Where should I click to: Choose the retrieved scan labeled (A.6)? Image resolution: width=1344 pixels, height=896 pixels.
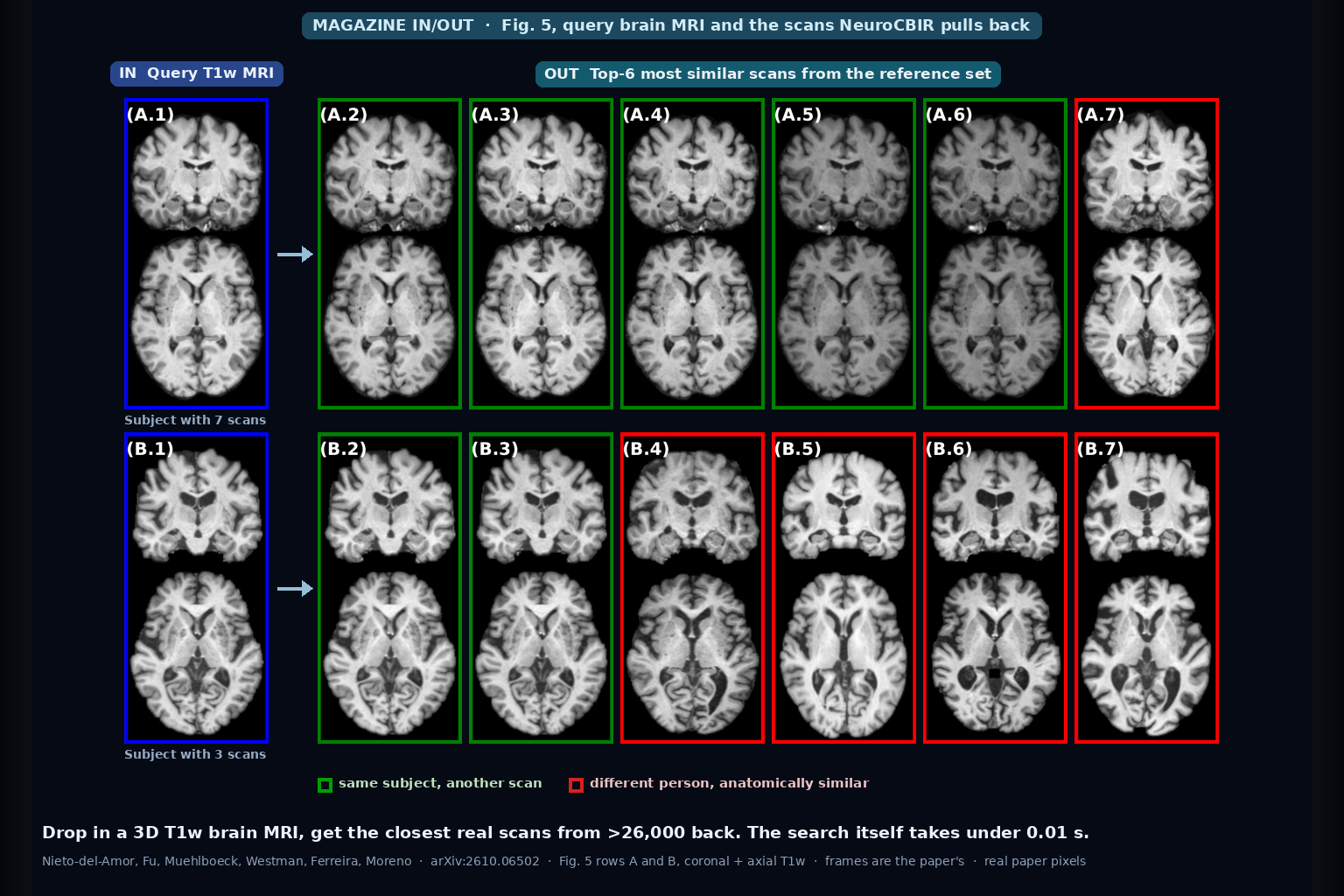point(995,254)
